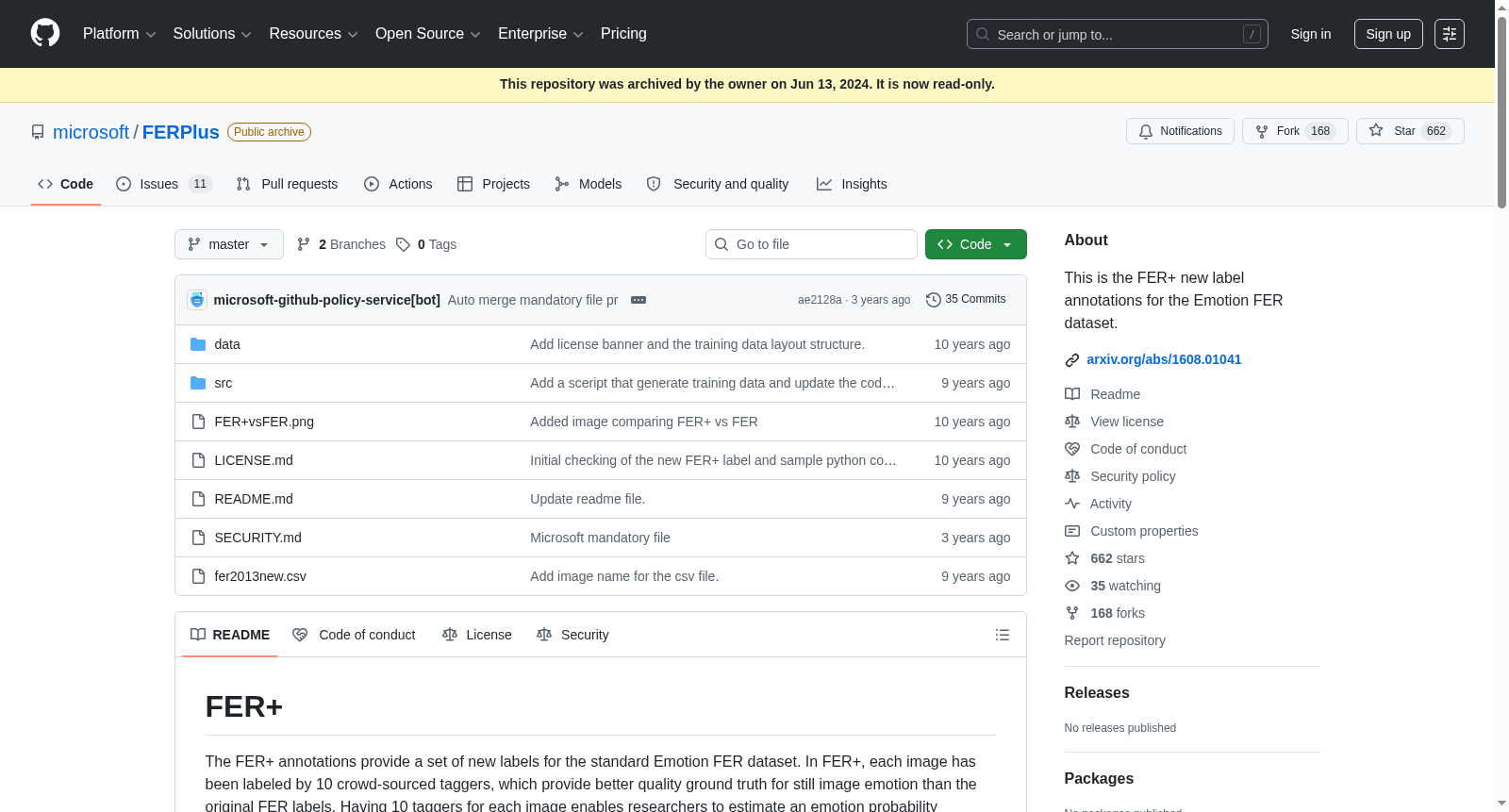
Task: Focus the Go to file input
Action: pos(811,244)
